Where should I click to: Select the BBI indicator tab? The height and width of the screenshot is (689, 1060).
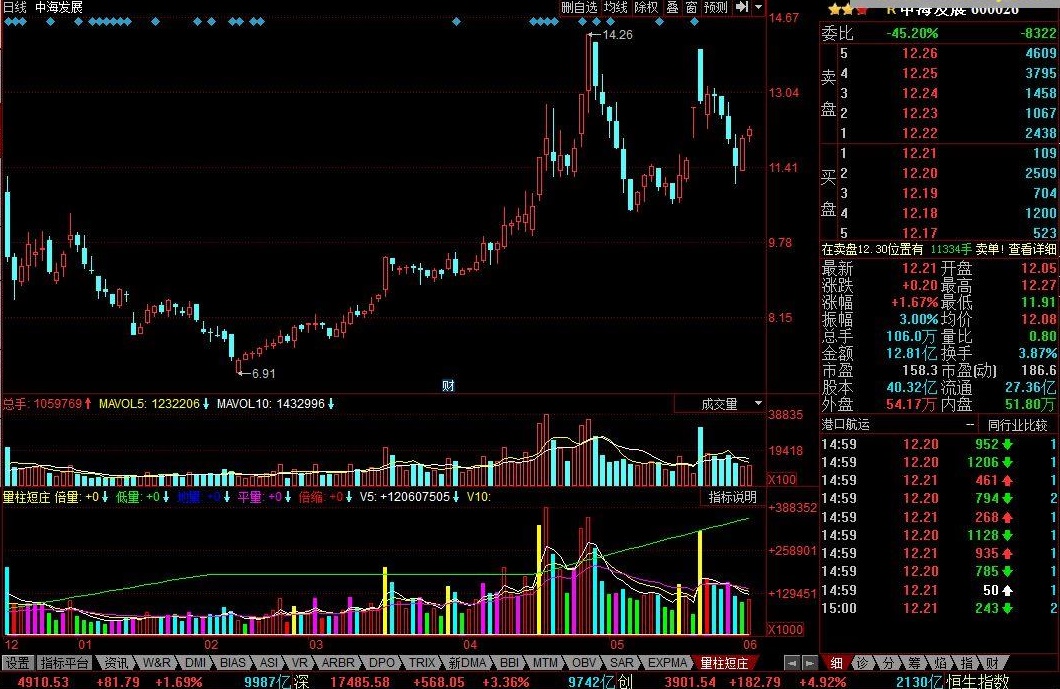pos(509,663)
